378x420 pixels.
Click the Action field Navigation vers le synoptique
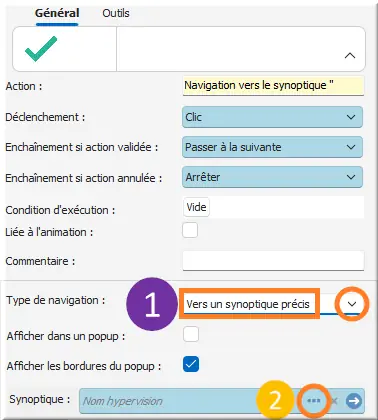pos(273,86)
